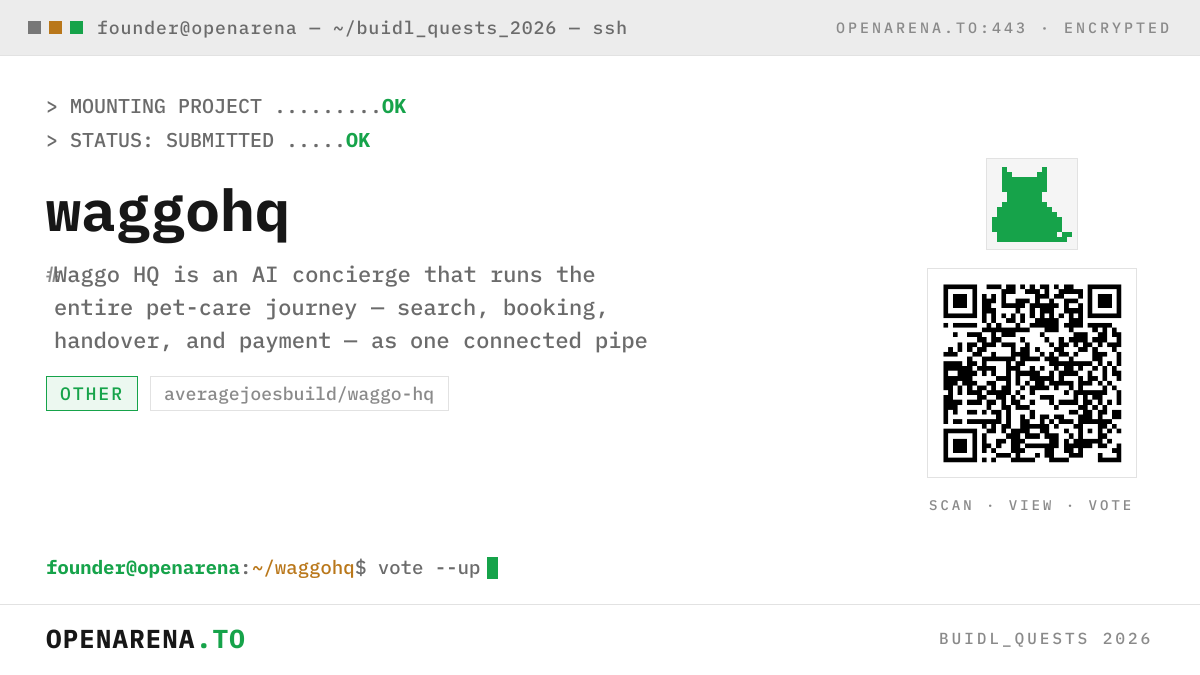Screen dimensions: 1200x675
Task: Click the MOUNTING PROJECT OK line
Action: point(226,107)
